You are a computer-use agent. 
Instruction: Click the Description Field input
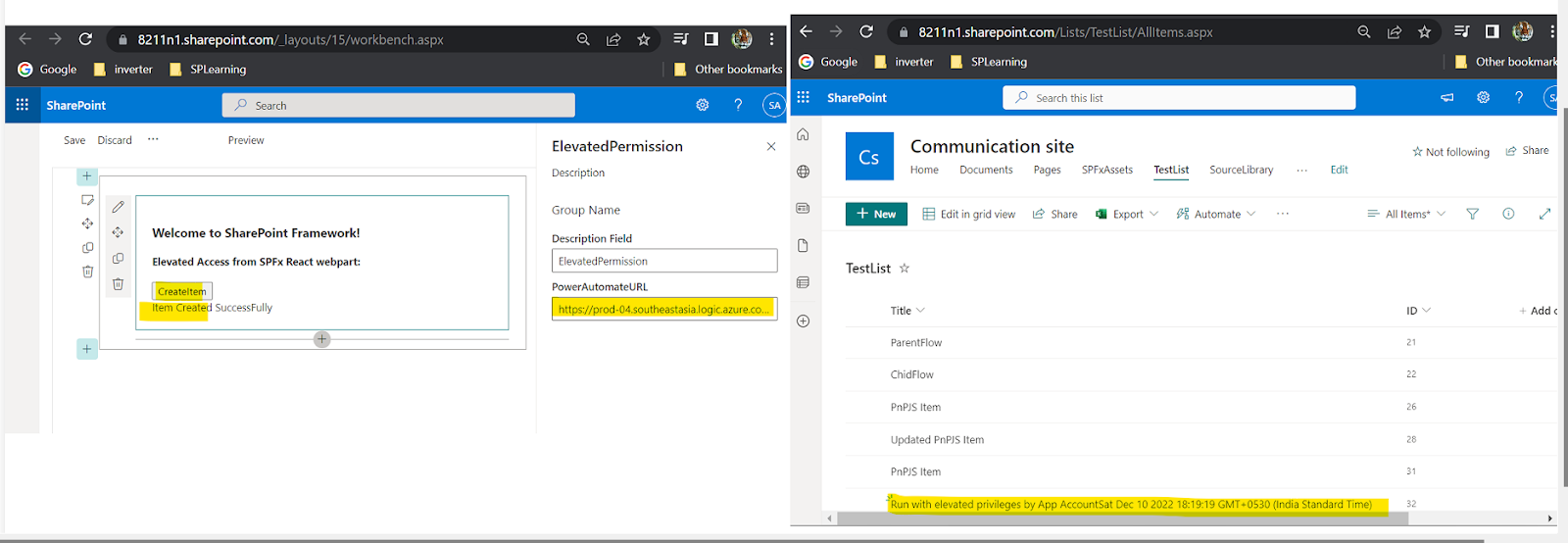pos(664,261)
